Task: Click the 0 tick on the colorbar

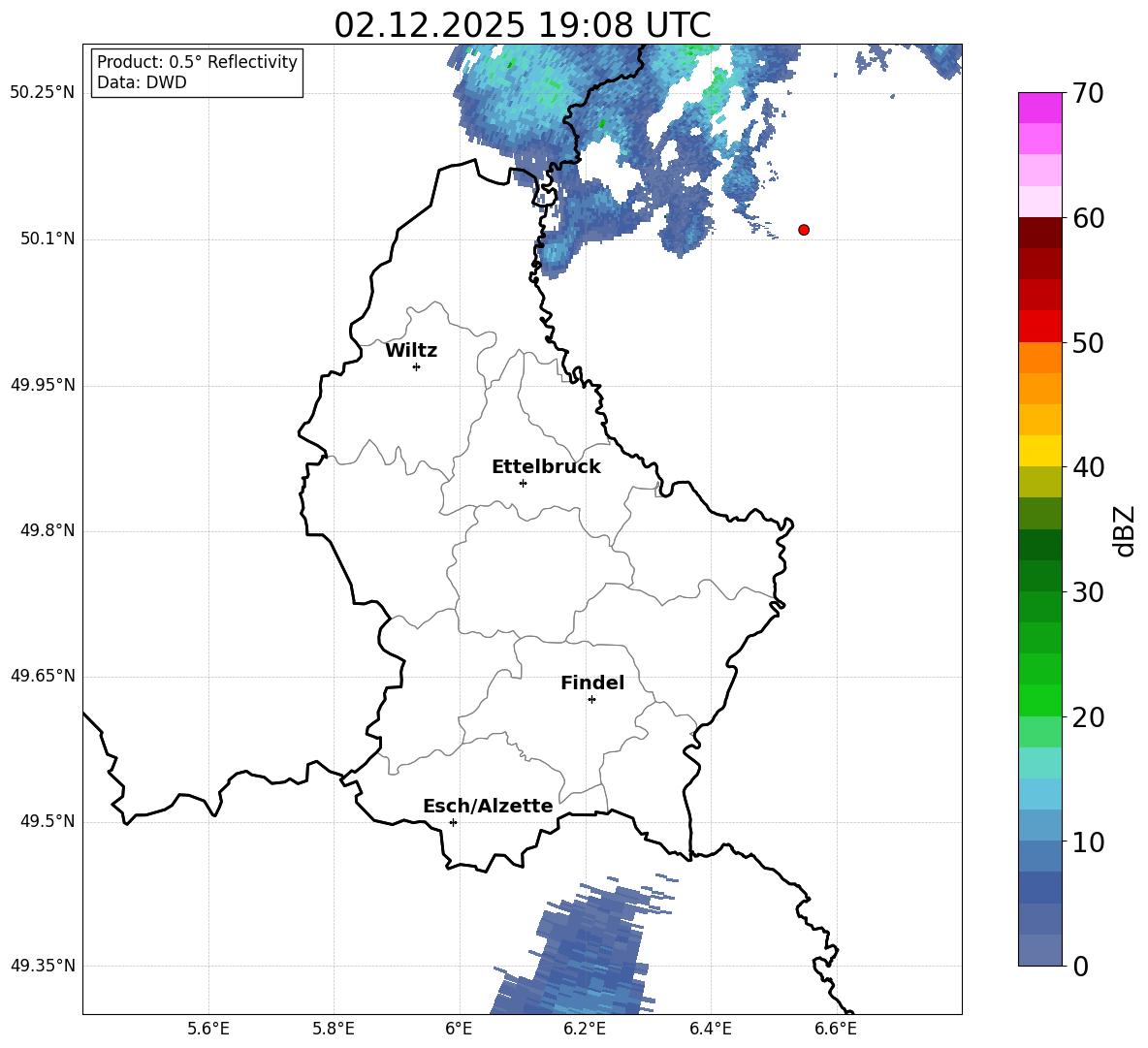Action: point(1079,966)
